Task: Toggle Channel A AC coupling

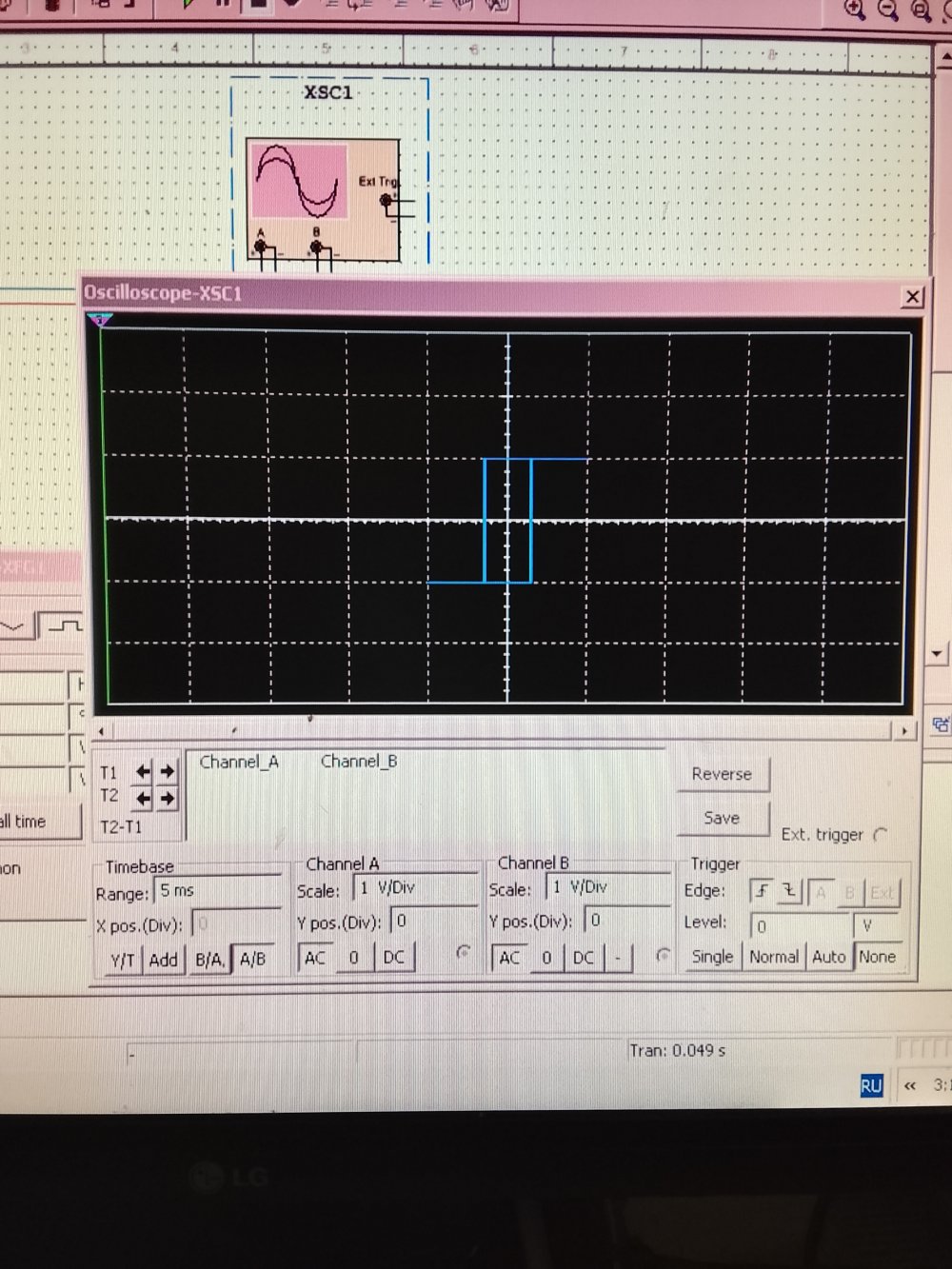Action: [315, 958]
